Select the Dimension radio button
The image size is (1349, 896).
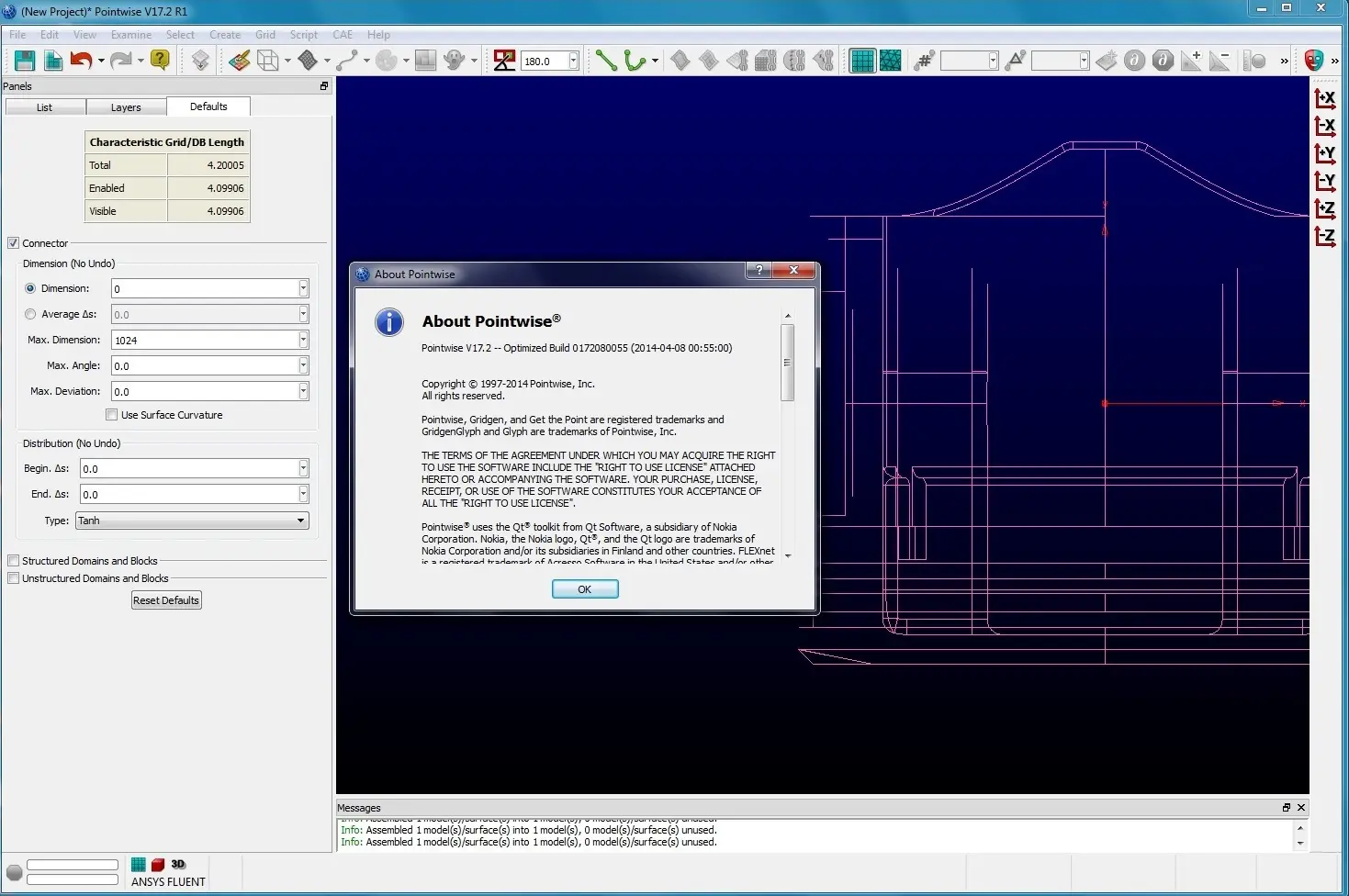coord(30,288)
